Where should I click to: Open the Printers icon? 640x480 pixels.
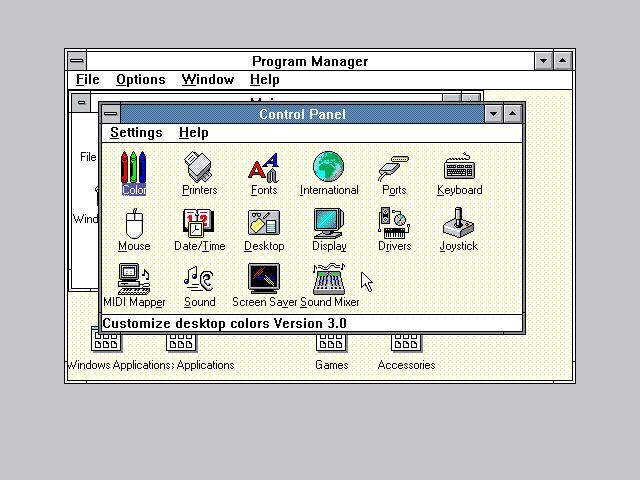click(199, 167)
